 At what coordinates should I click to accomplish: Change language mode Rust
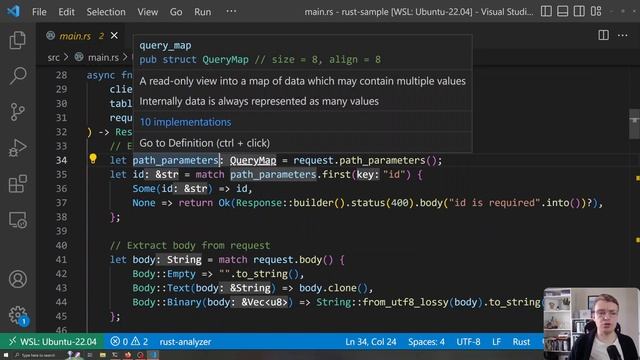tap(521, 342)
